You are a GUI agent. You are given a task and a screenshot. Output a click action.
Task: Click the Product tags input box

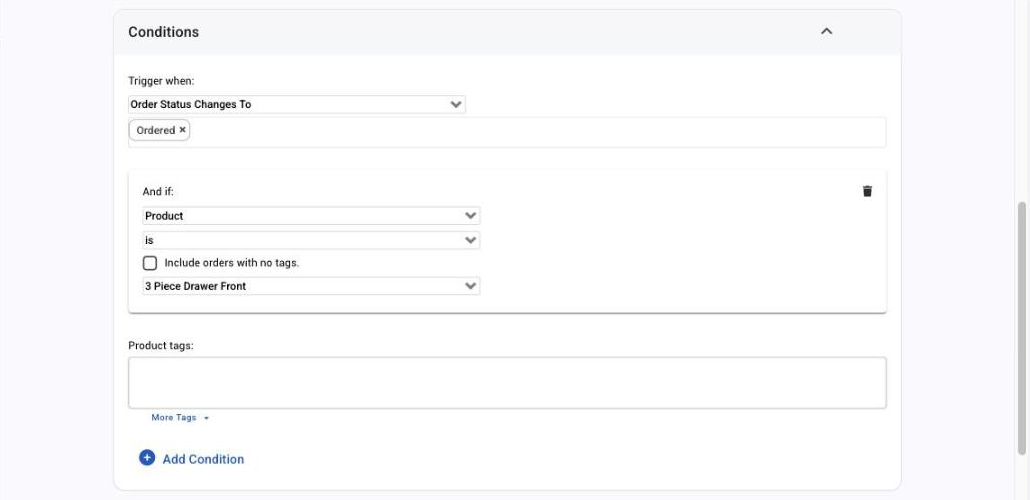[507, 383]
